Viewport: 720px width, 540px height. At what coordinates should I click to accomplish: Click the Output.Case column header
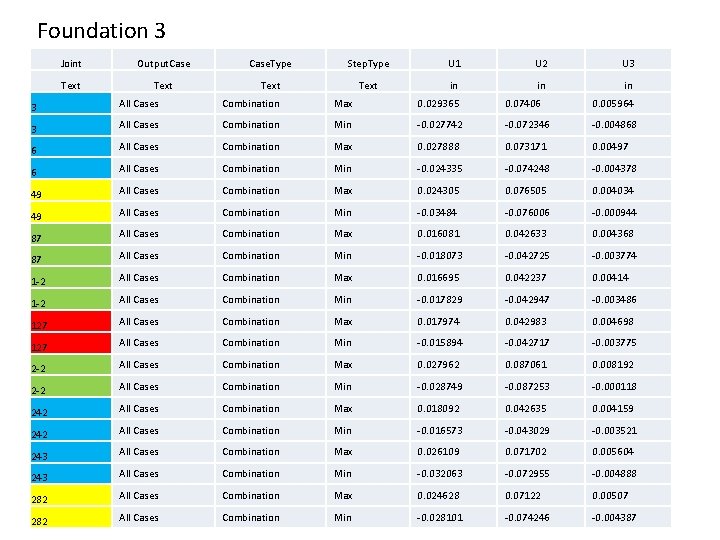(163, 63)
